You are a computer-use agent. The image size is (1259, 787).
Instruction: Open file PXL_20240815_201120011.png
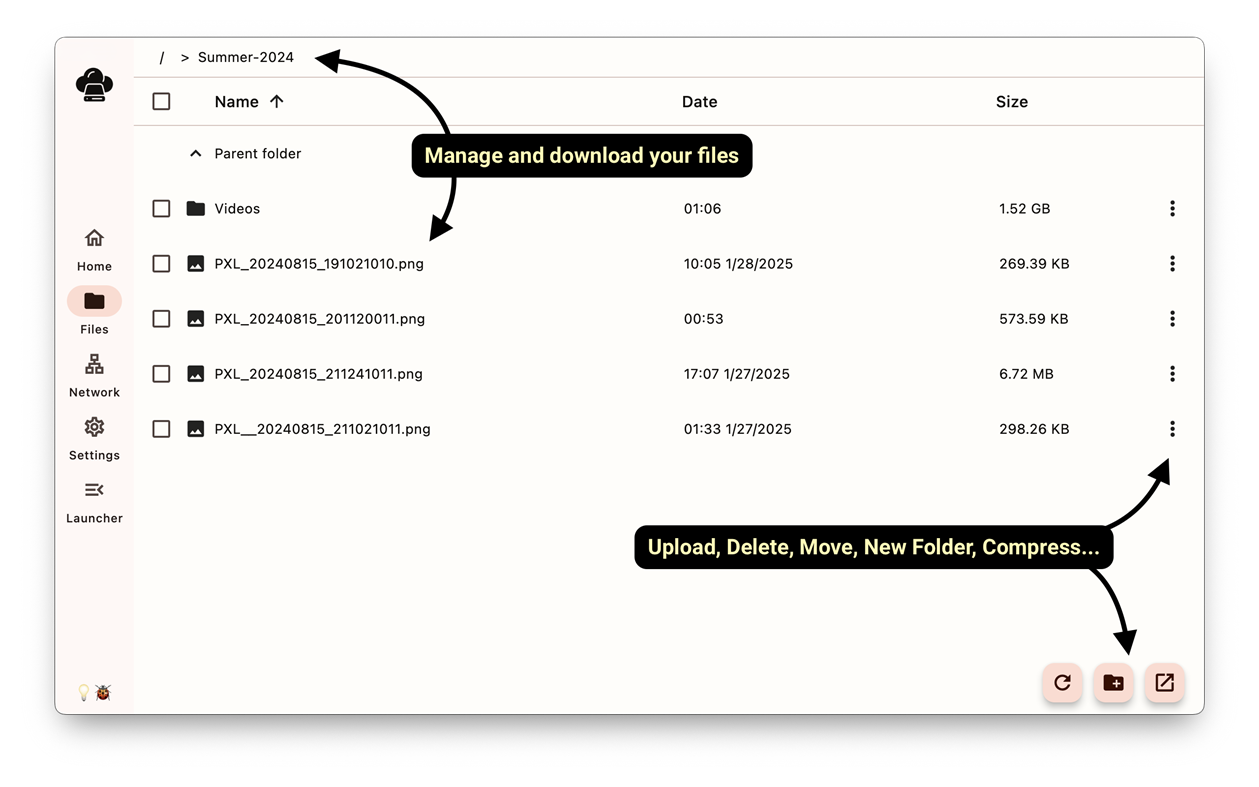point(320,319)
